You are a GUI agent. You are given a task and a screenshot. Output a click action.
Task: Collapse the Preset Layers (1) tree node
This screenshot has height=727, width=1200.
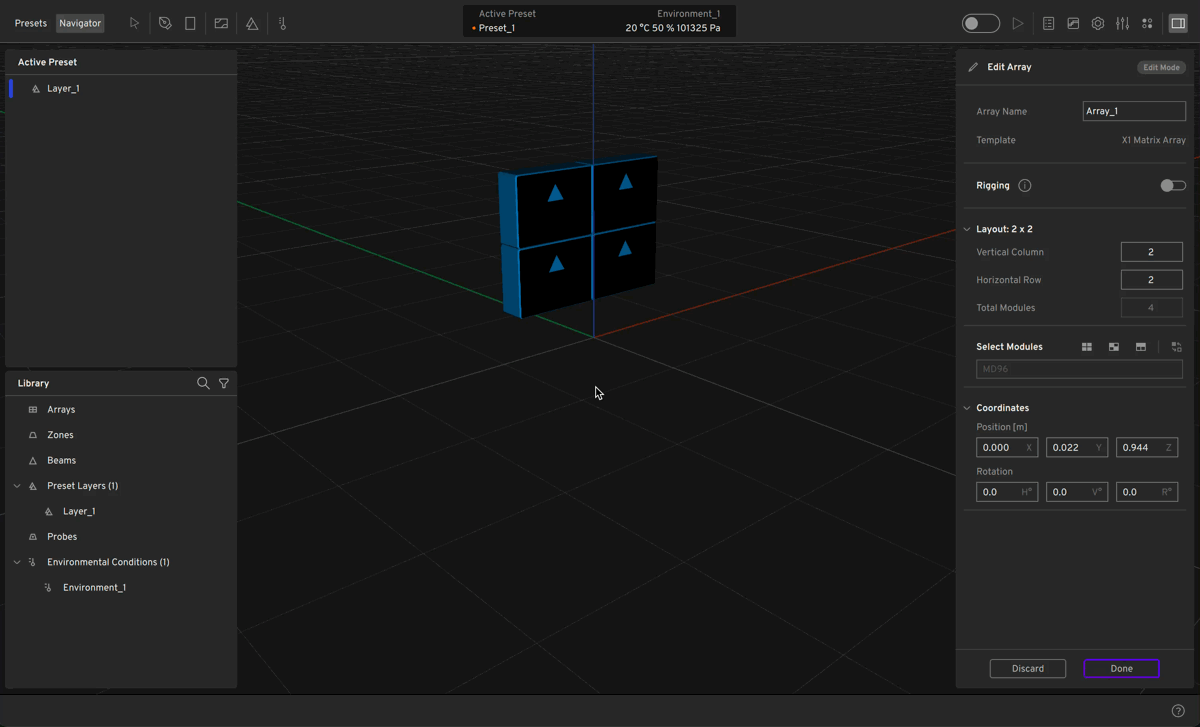(x=17, y=486)
